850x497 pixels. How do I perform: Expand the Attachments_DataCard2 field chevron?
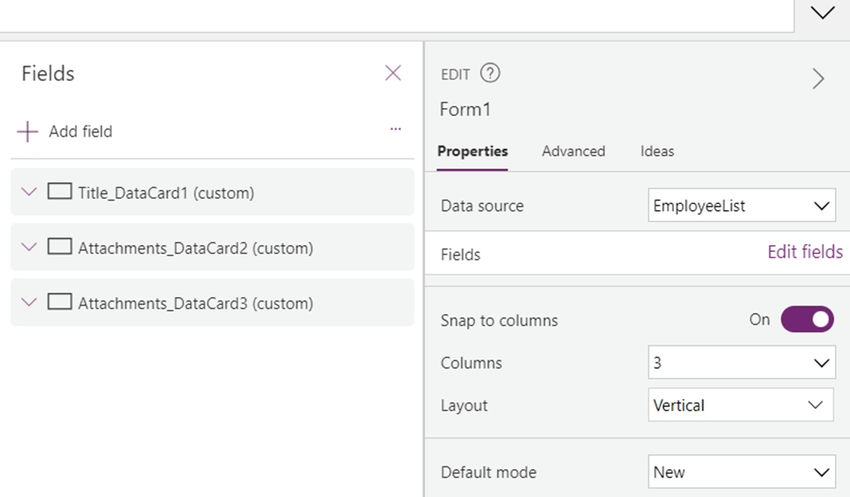coord(29,247)
